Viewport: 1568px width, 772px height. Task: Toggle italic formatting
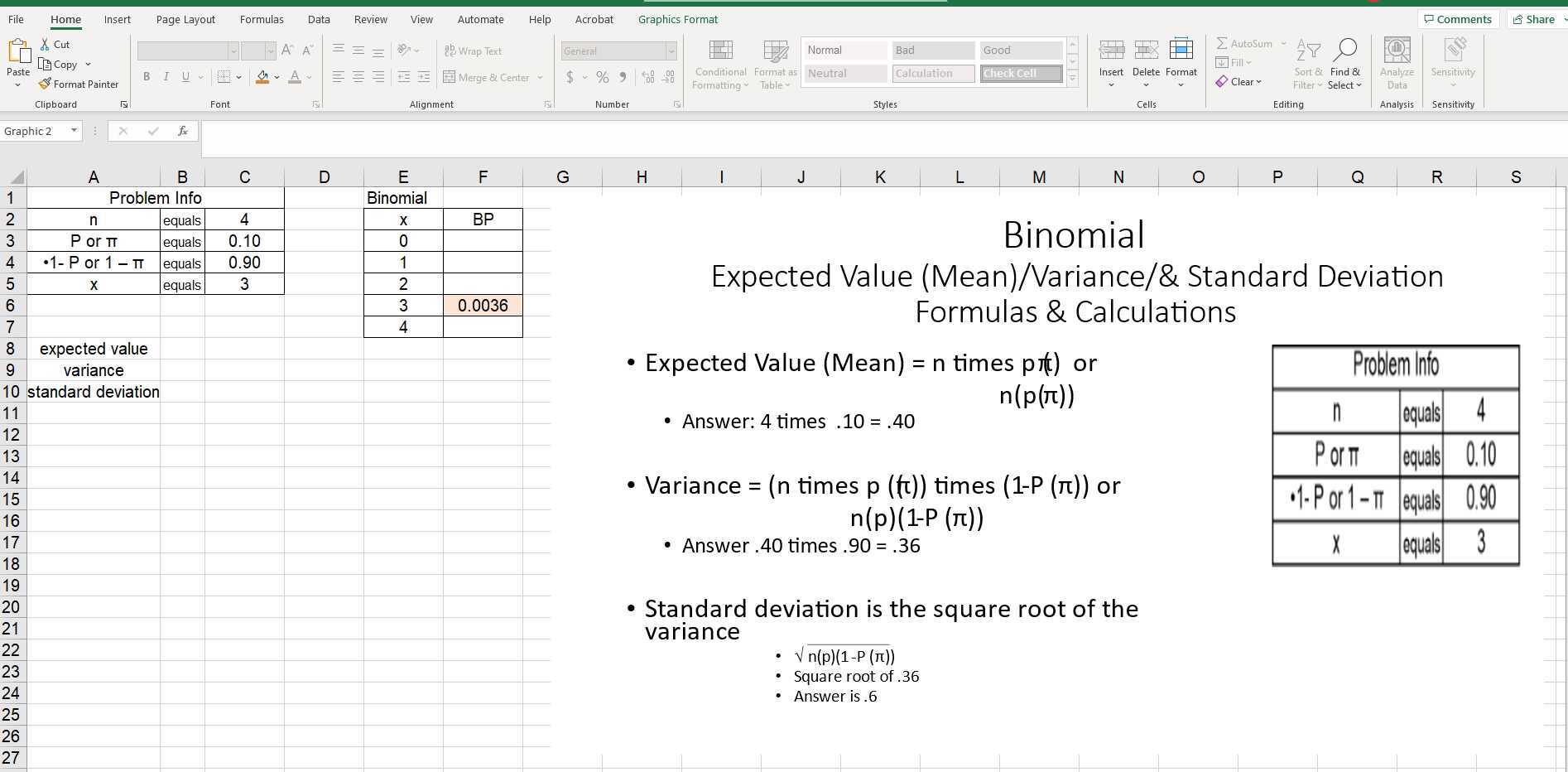coord(165,77)
